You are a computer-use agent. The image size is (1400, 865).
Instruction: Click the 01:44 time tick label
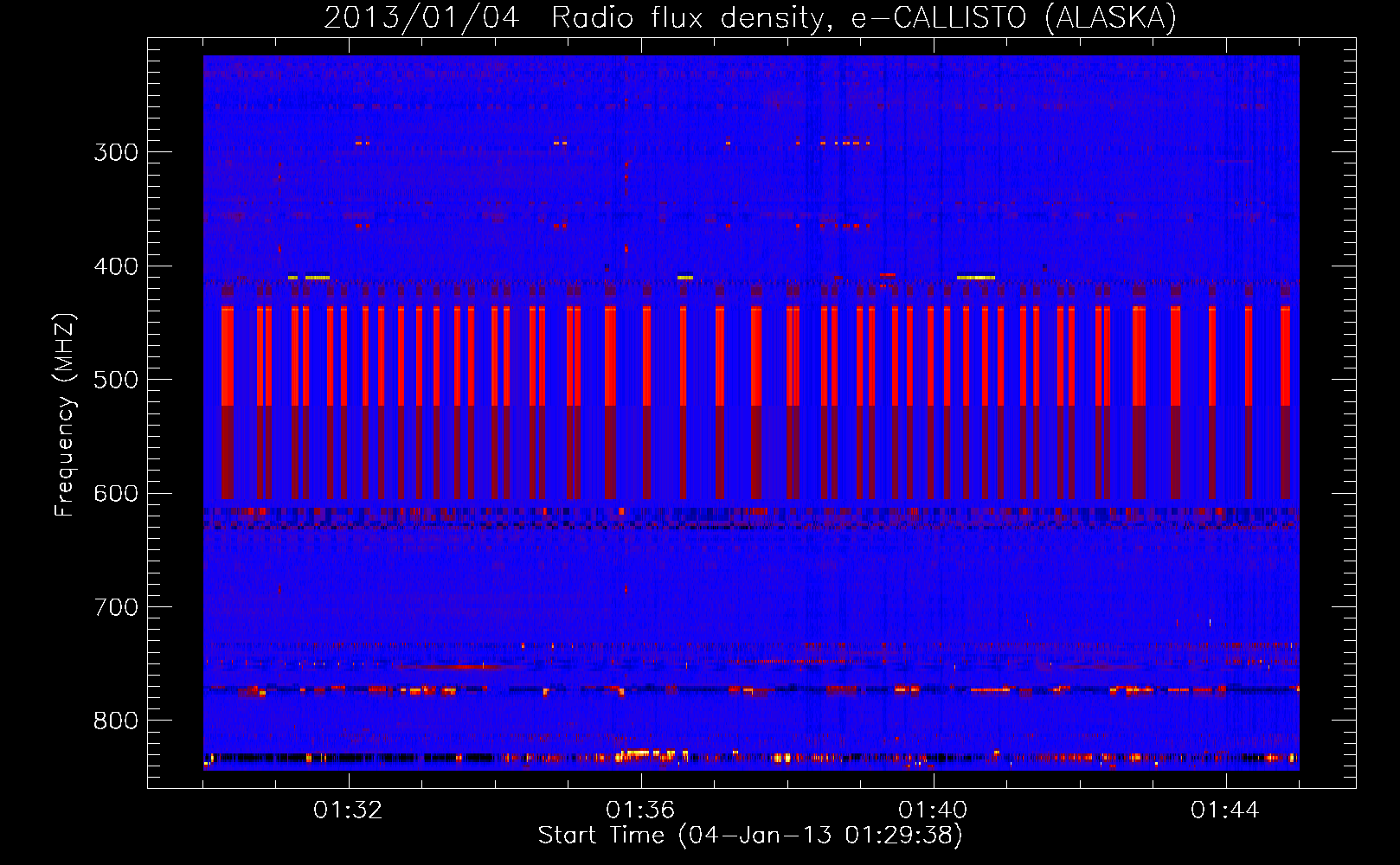pyautogui.click(x=1225, y=811)
